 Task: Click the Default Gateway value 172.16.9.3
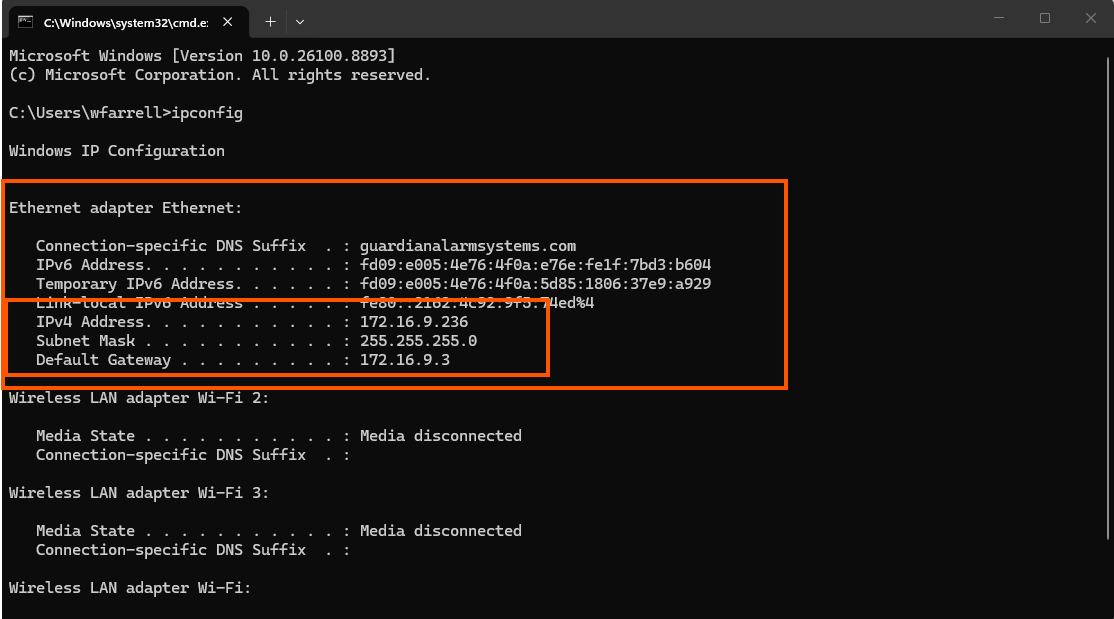[x=404, y=360]
